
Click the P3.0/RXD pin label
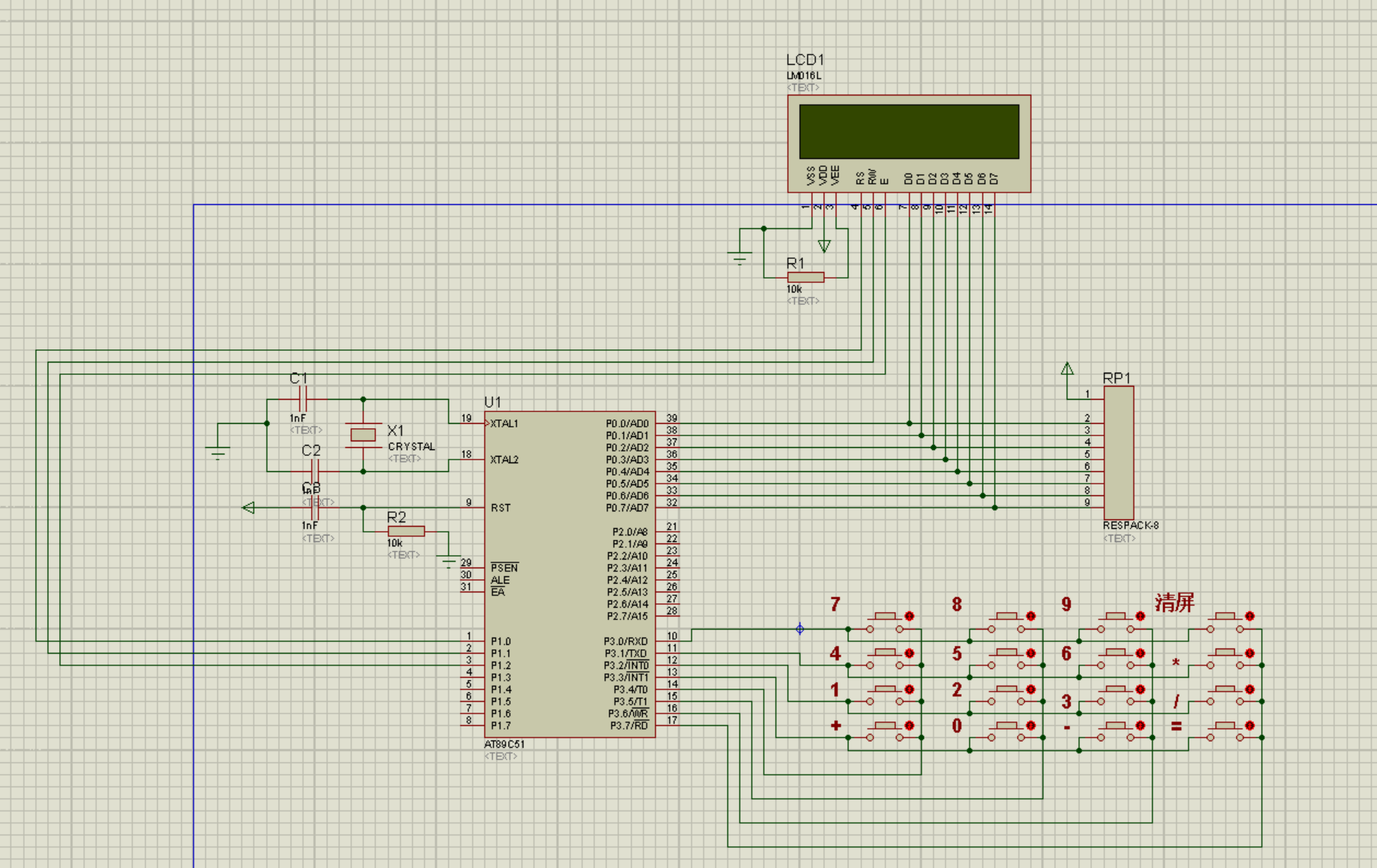pyautogui.click(x=625, y=641)
